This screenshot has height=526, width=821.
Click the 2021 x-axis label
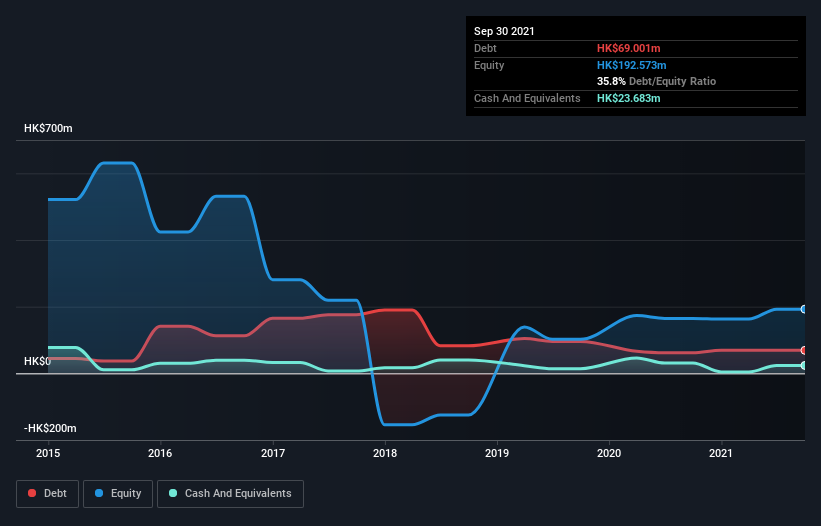[721, 453]
